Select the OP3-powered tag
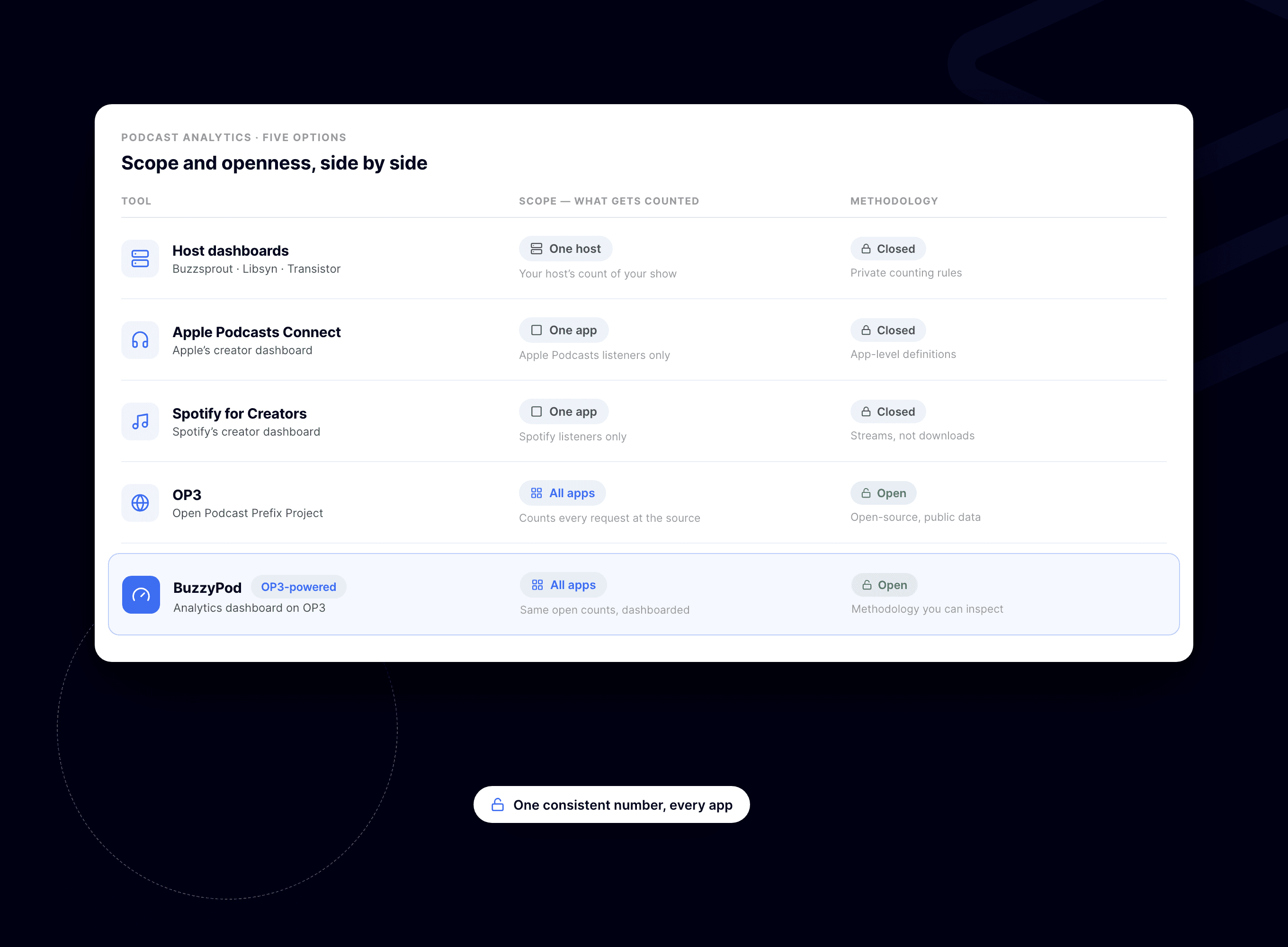The width and height of the screenshot is (1288, 947). 299,587
